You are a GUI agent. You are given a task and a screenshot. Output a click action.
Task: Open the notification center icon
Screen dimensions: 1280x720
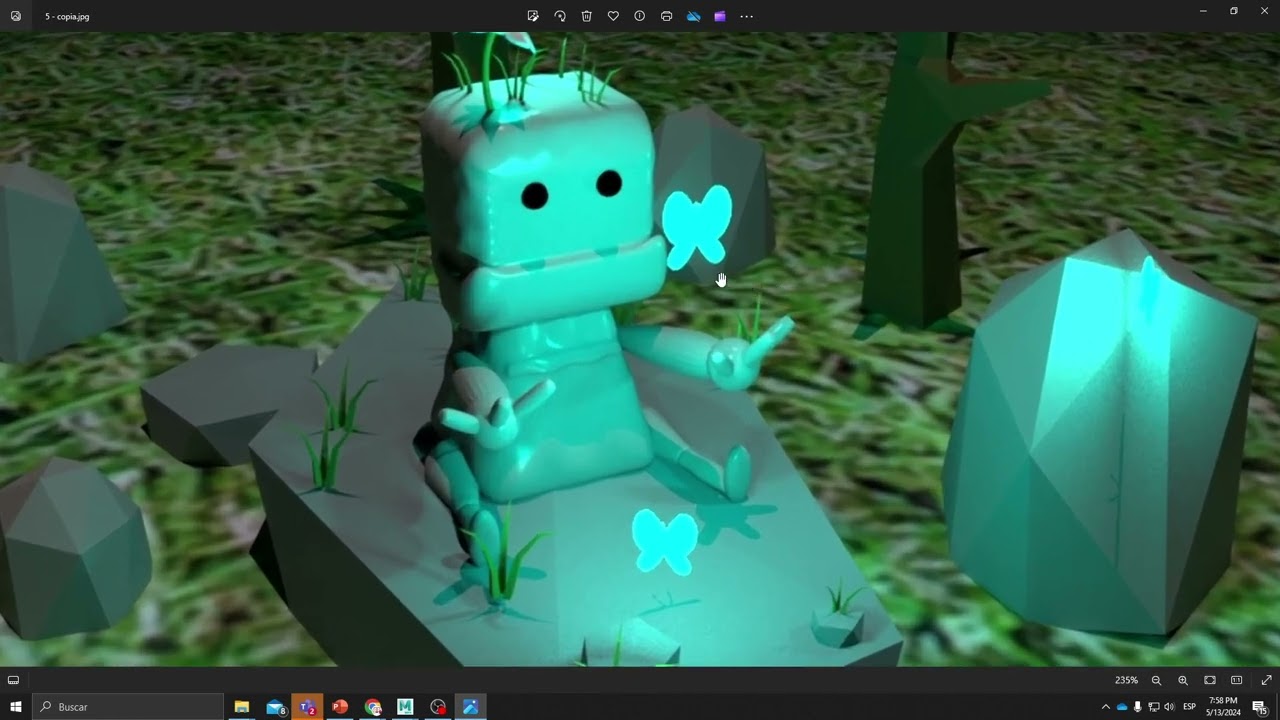1260,707
